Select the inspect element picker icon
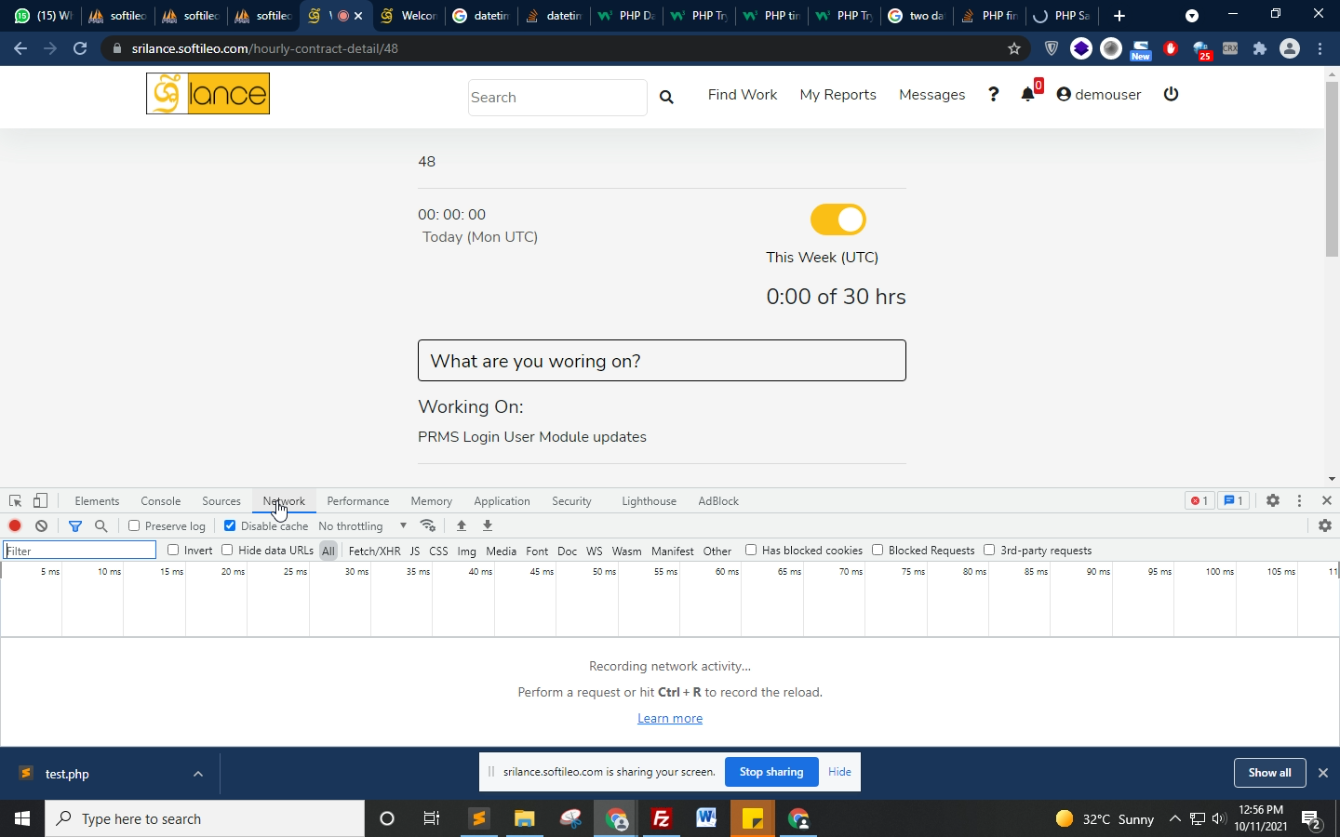 15,501
